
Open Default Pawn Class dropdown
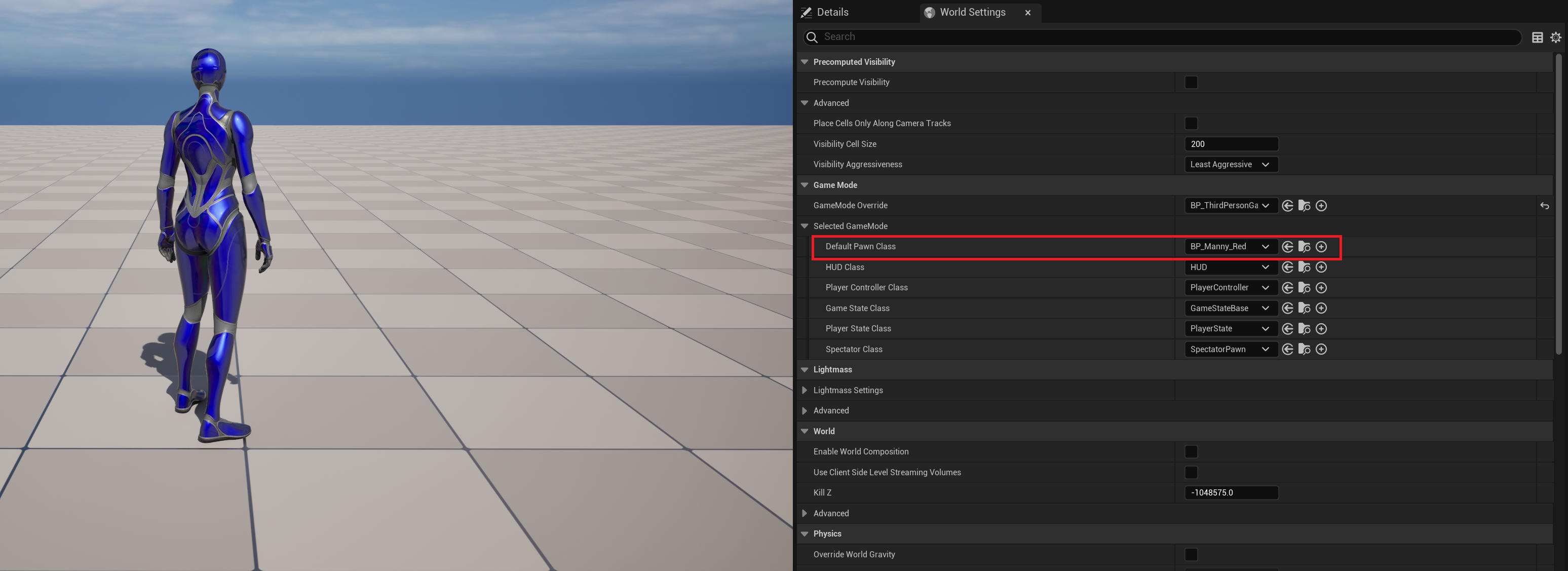pyautogui.click(x=1230, y=247)
